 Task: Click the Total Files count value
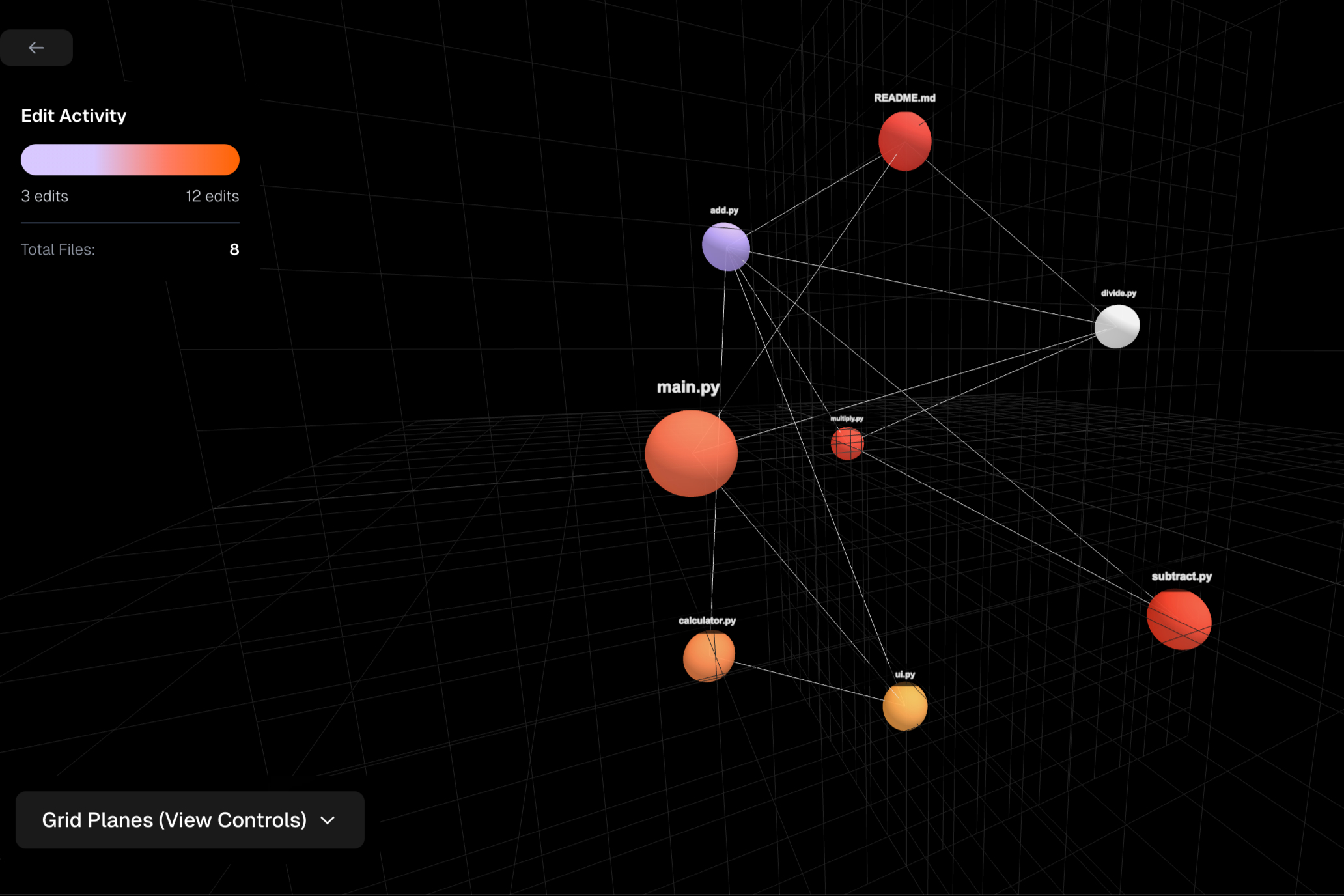234,249
